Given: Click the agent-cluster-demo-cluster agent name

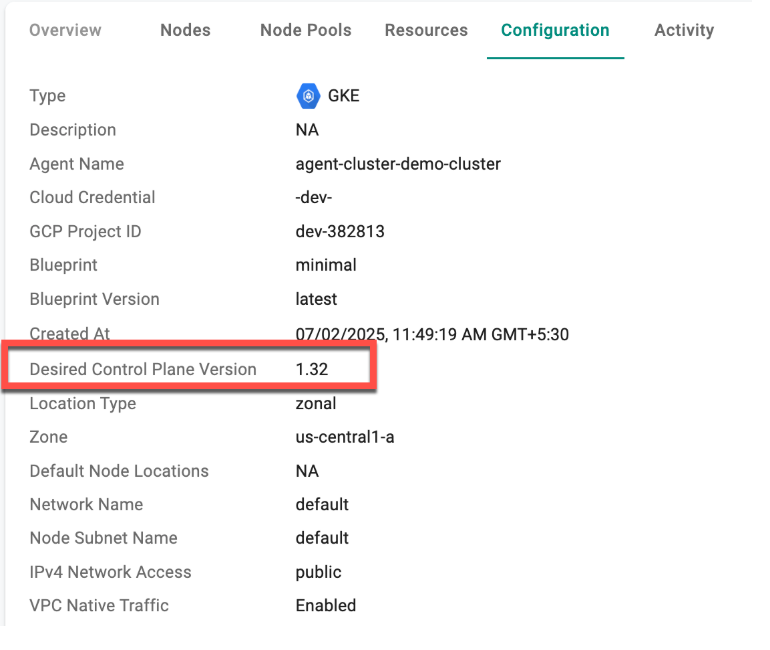Looking at the screenshot, I should click(x=398, y=164).
